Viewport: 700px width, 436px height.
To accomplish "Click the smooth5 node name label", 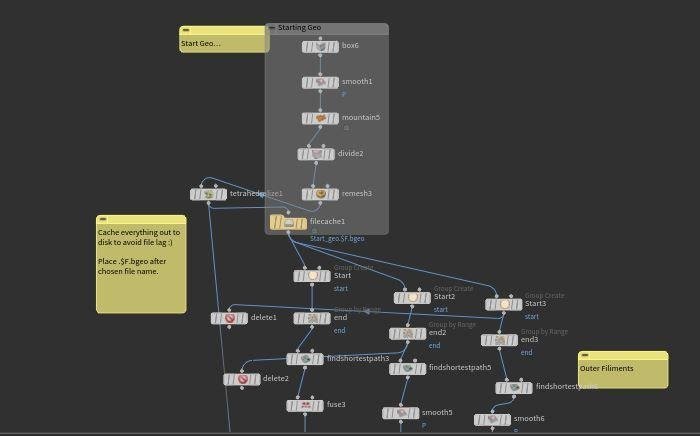I will 436,412.
